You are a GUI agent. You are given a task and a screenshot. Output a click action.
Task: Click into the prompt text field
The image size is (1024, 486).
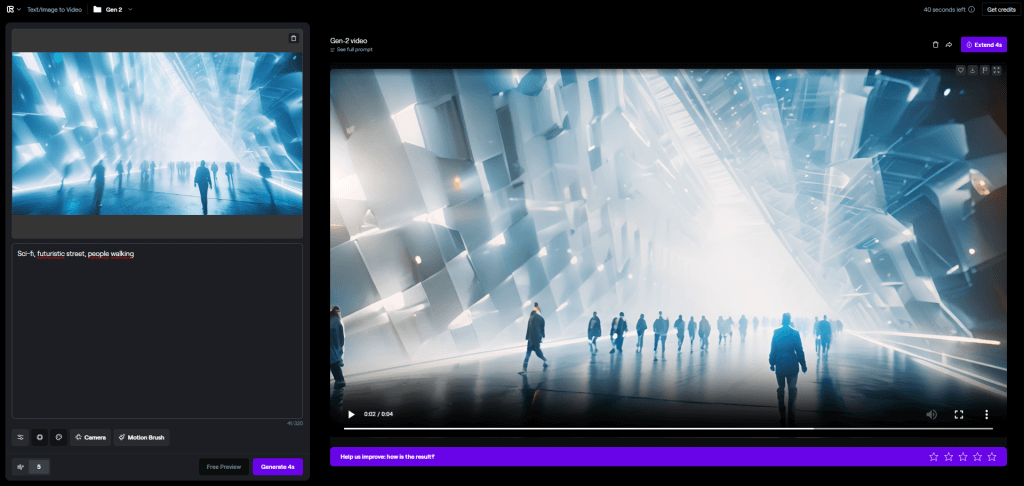pyautogui.click(x=156, y=330)
